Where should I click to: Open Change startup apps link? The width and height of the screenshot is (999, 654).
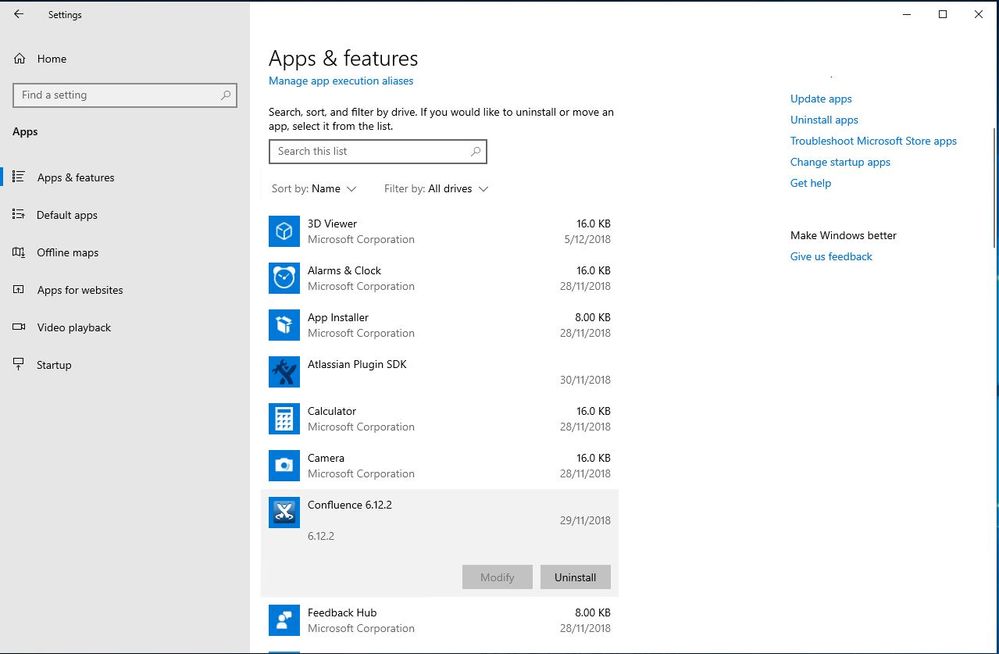(x=840, y=162)
